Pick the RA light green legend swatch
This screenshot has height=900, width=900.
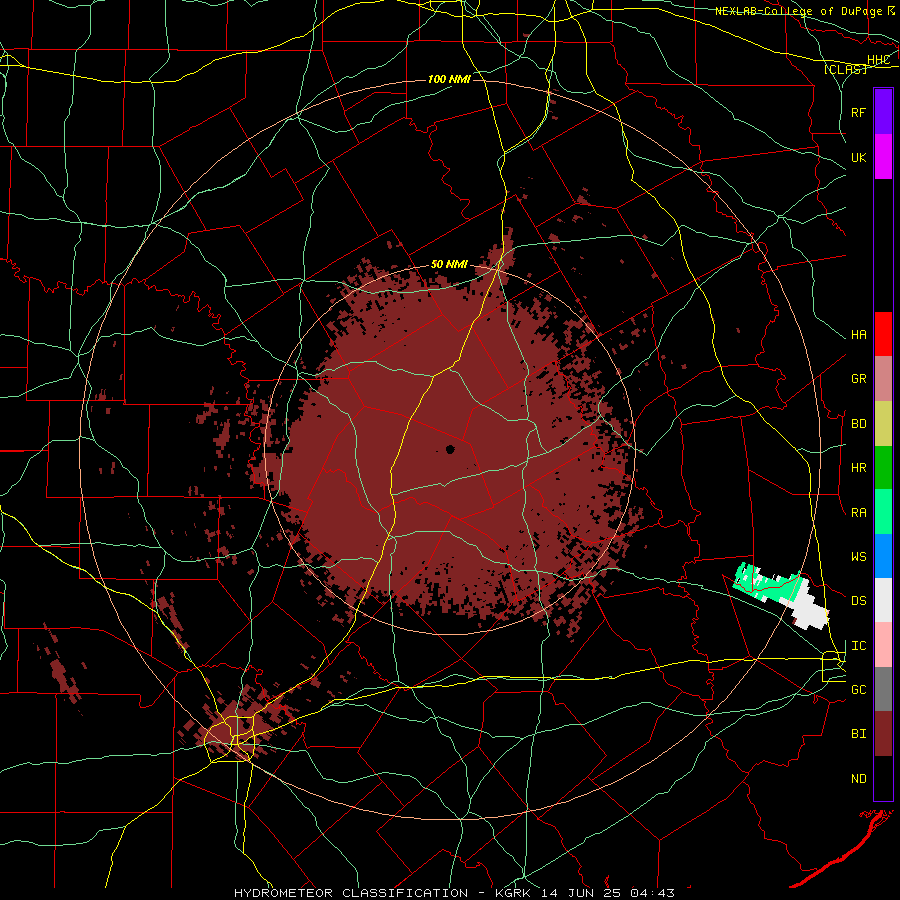point(883,512)
